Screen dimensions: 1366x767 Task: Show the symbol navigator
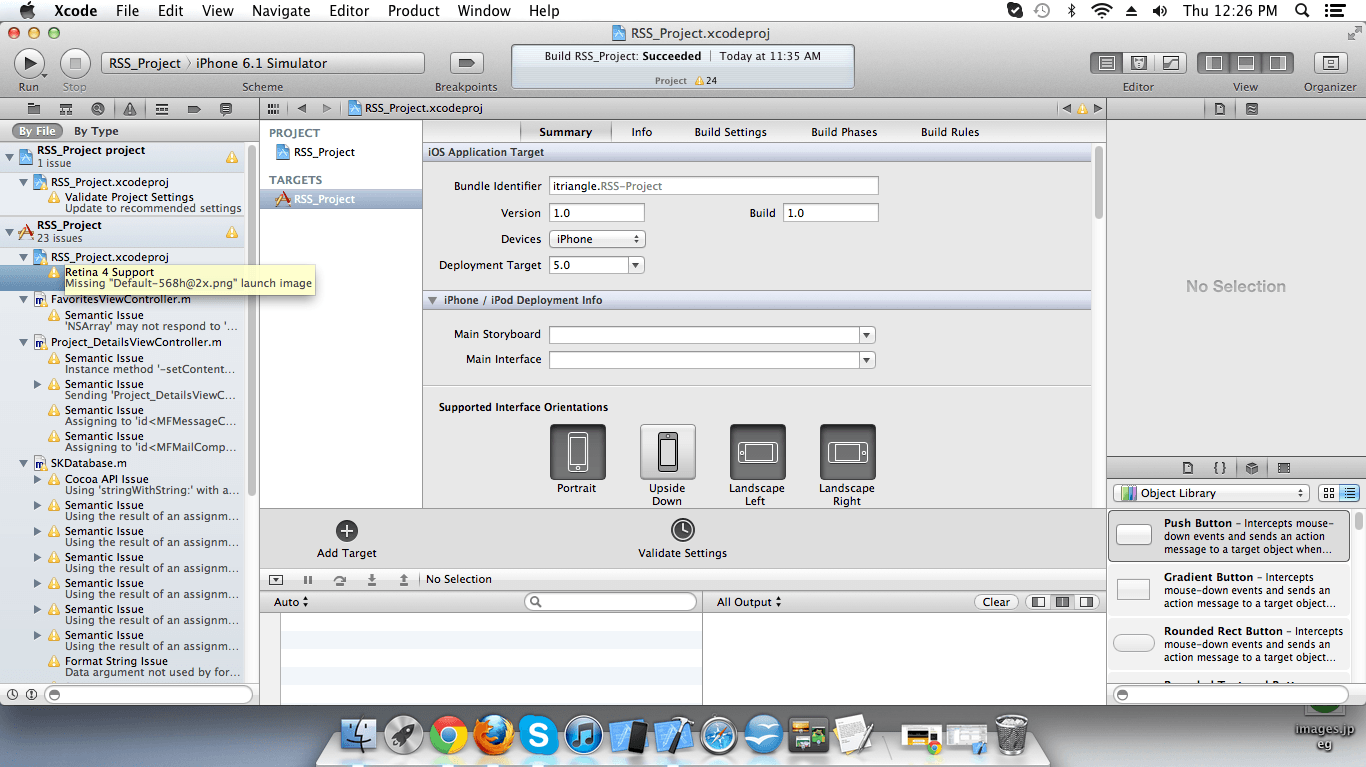tap(66, 108)
